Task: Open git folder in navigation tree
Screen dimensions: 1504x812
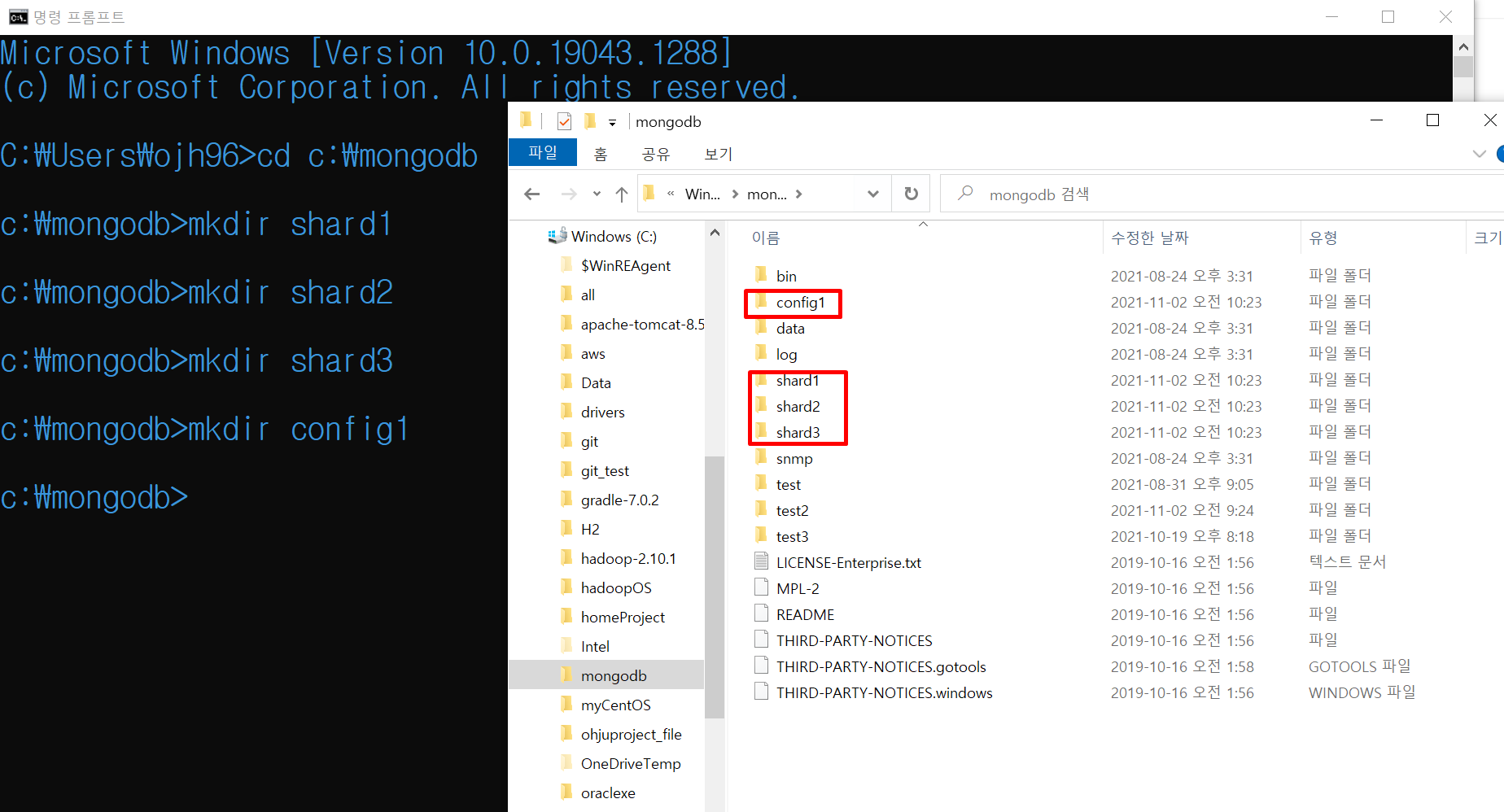Action: click(589, 442)
